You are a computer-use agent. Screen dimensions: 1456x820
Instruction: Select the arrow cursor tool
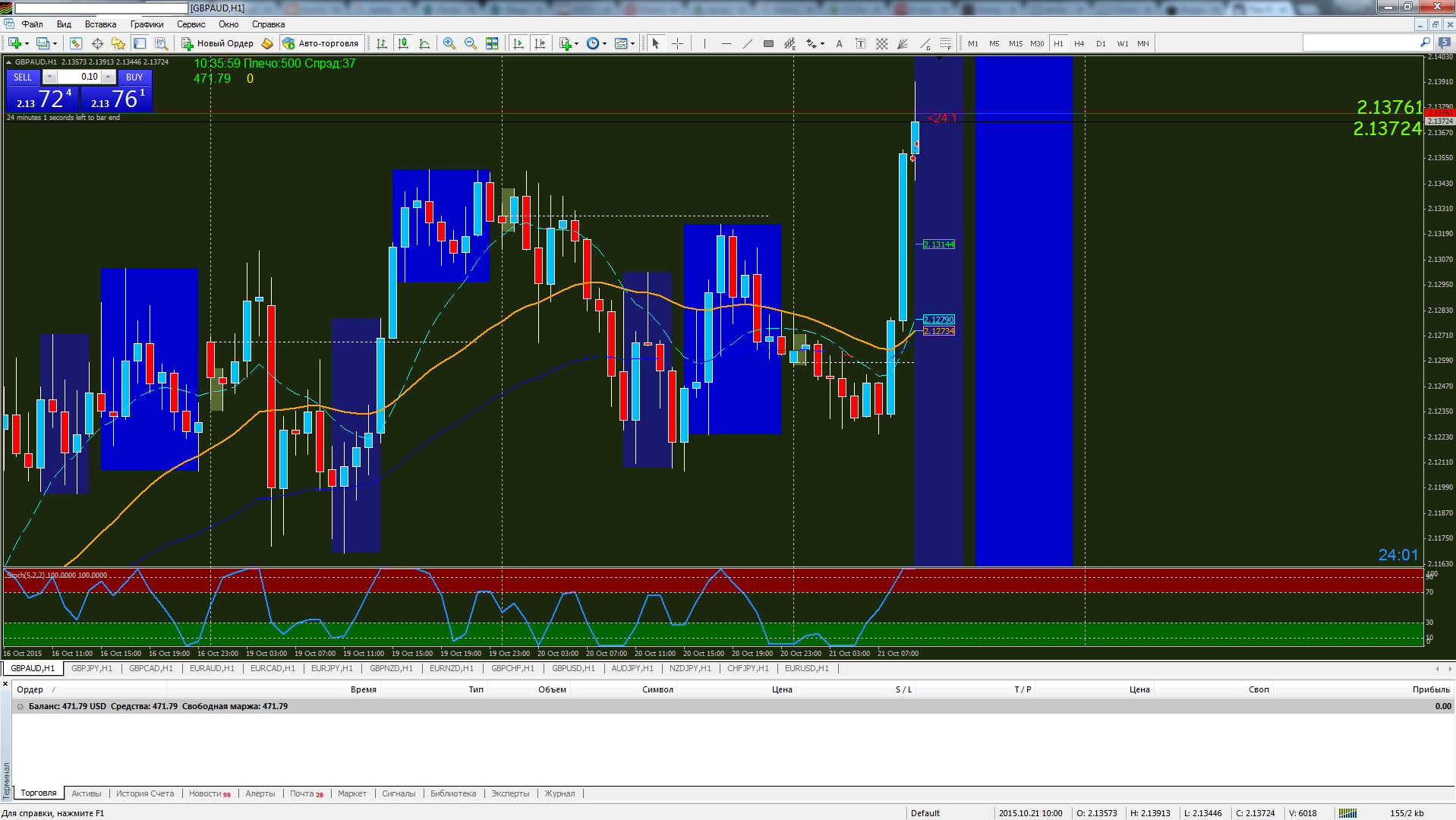[x=656, y=43]
